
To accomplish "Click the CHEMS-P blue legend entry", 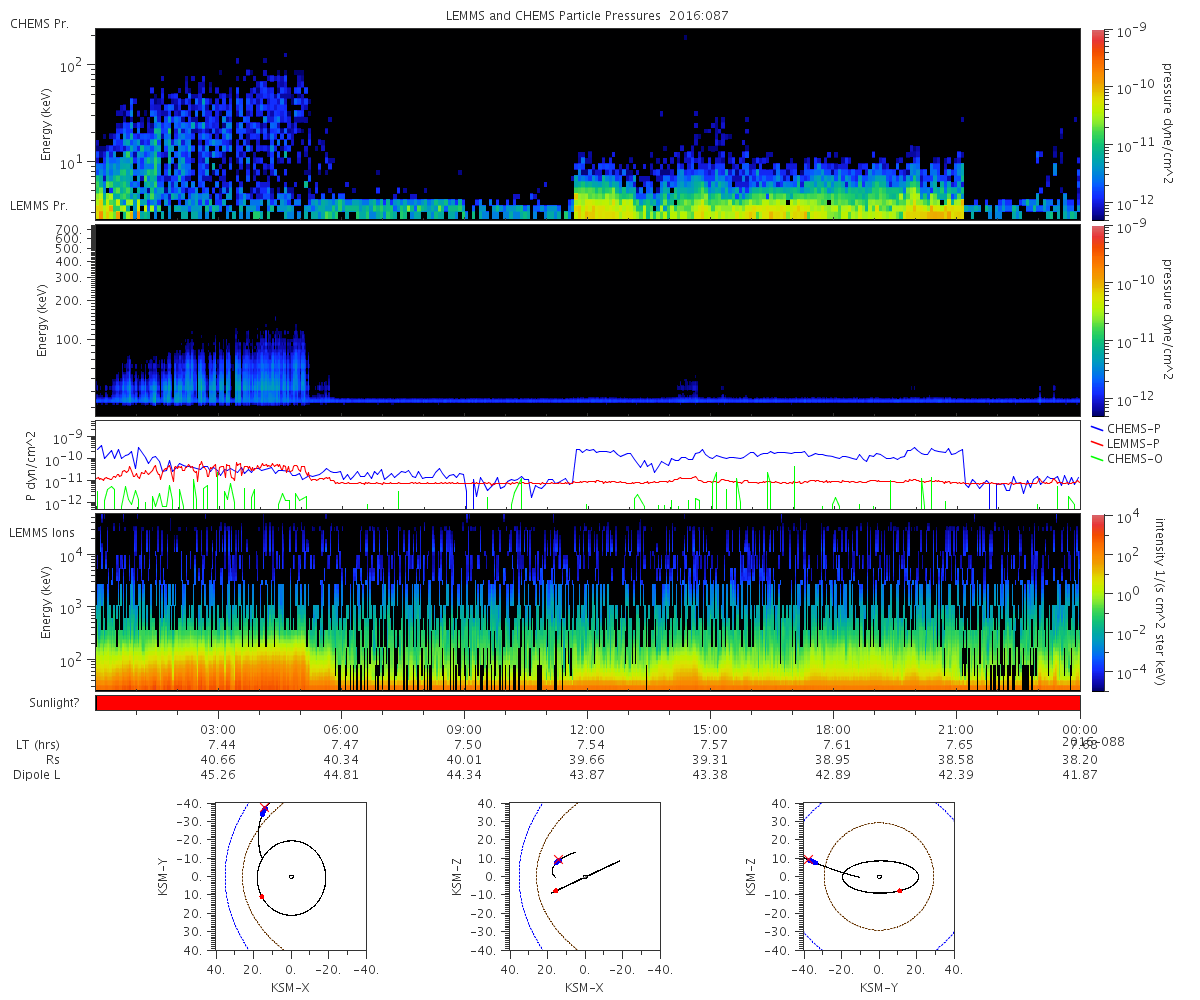I will click(1127, 428).
